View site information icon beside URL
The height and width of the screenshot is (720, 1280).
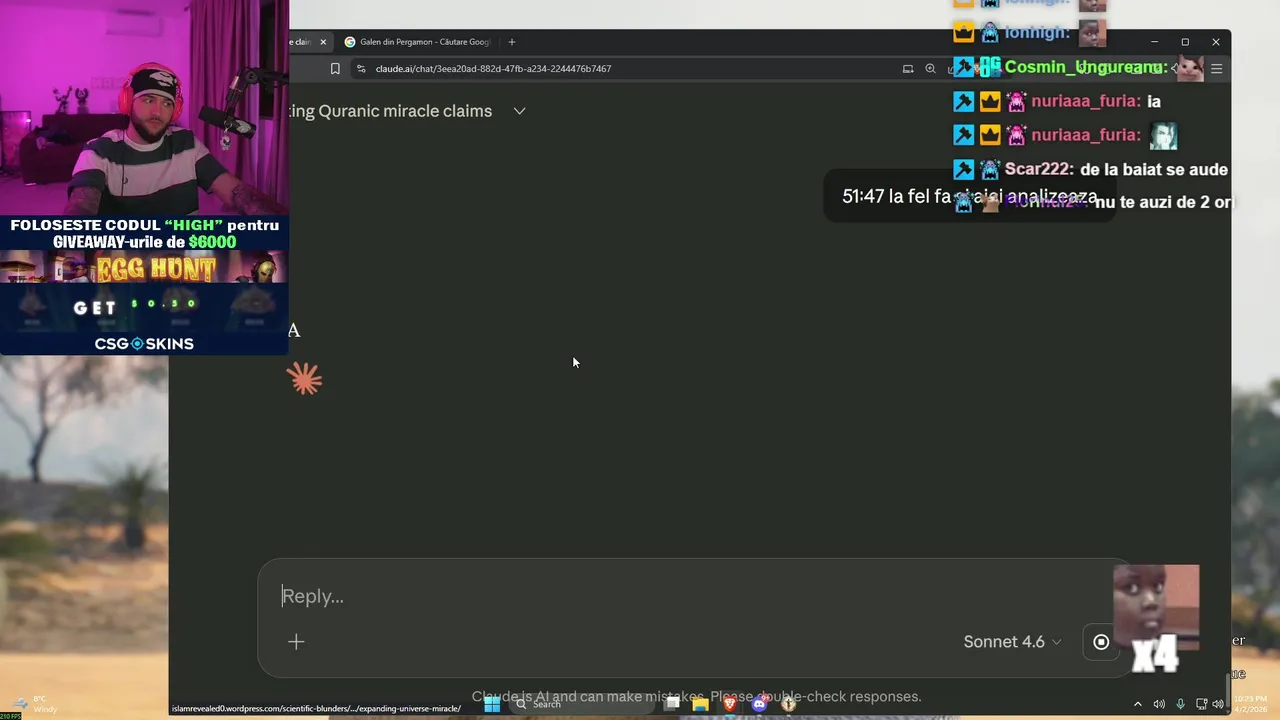(361, 69)
